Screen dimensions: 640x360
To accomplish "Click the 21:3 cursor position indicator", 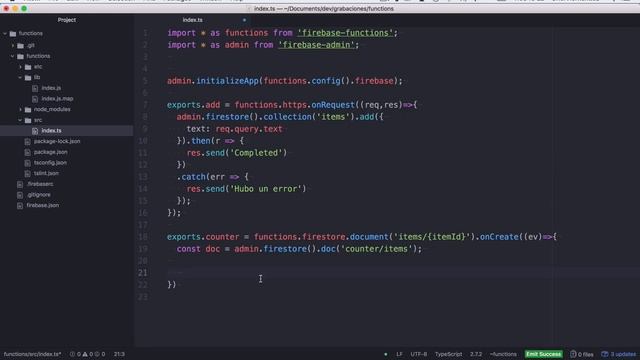I will (119, 354).
